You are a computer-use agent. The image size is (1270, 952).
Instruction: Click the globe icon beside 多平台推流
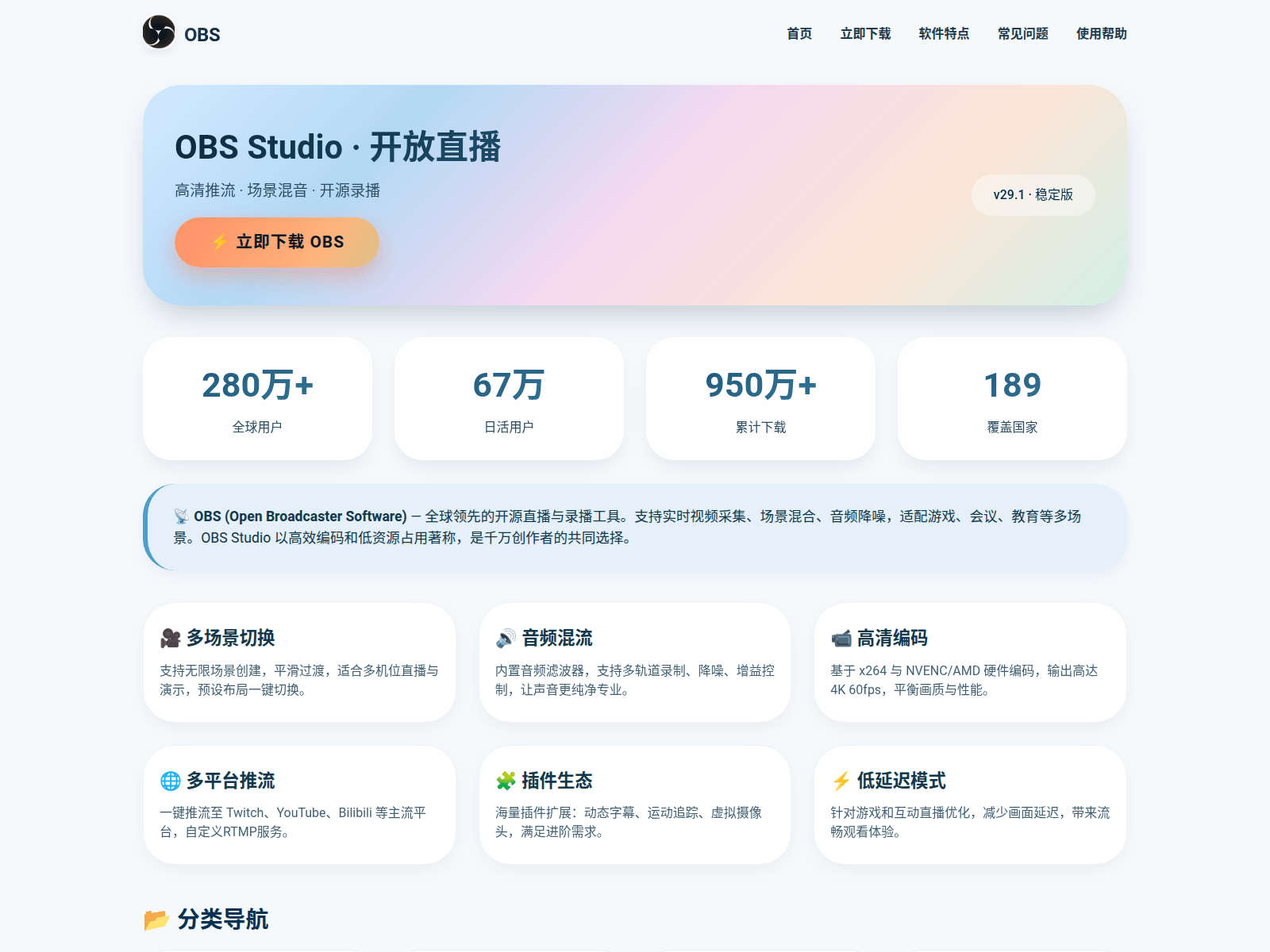pyautogui.click(x=171, y=781)
